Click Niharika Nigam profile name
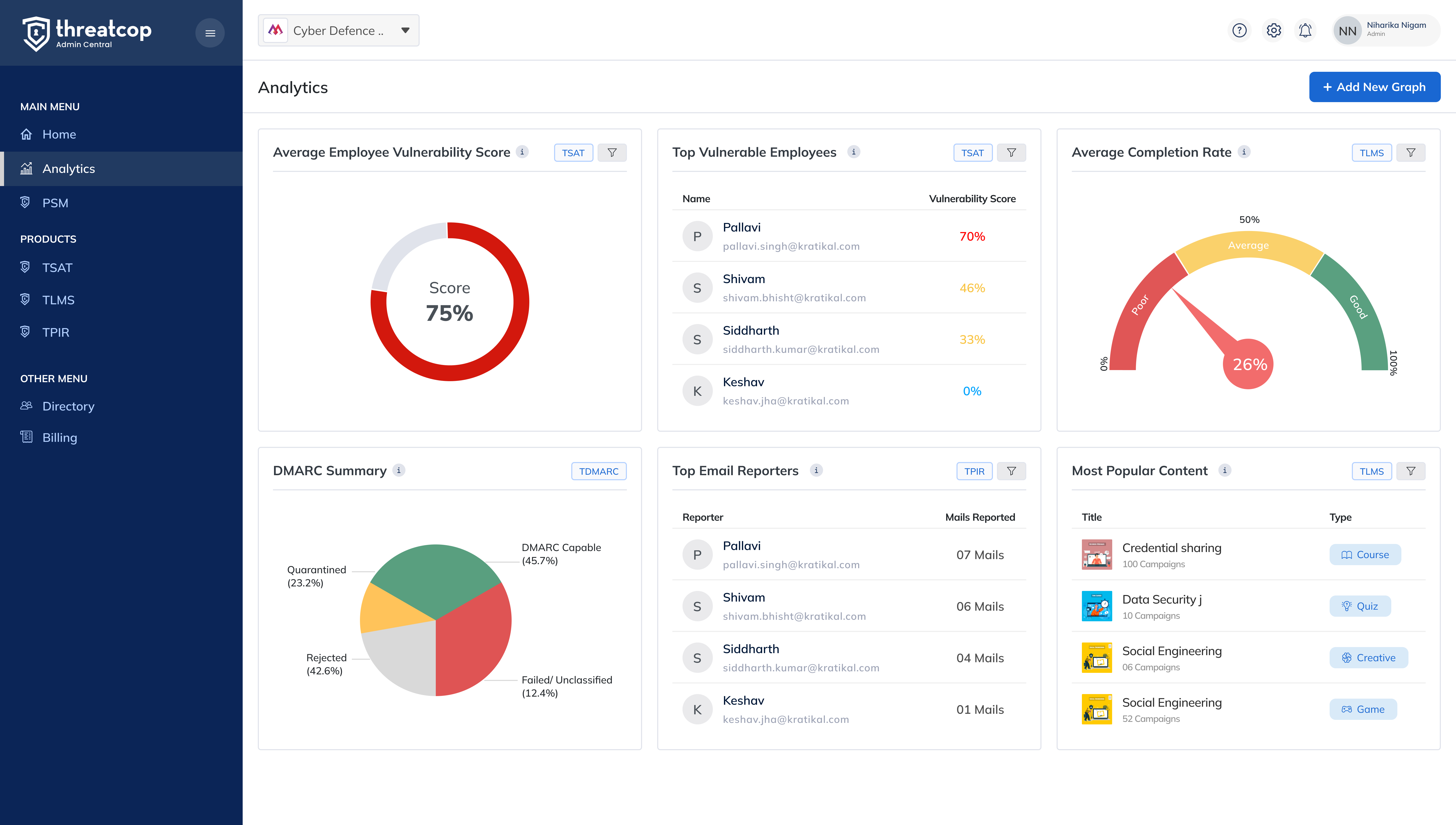 point(1397,25)
